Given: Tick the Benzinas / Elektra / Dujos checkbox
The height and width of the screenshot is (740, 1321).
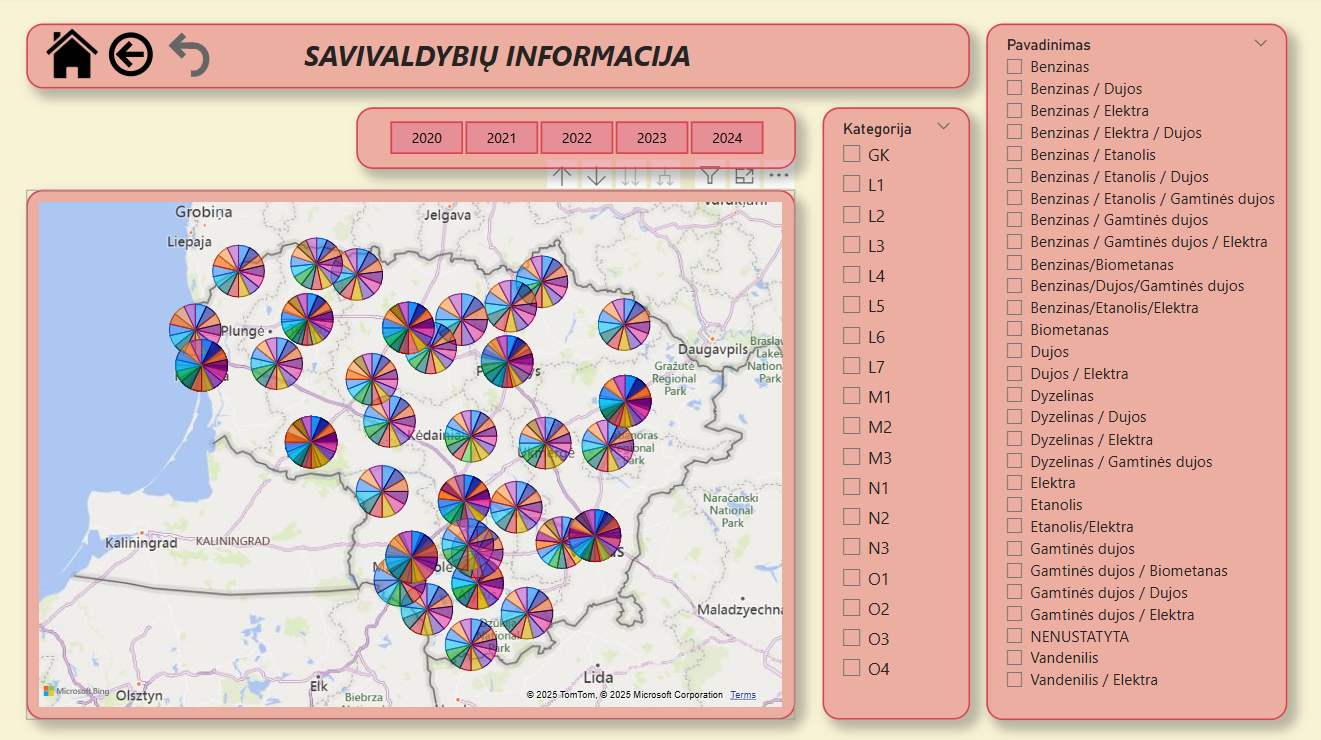Looking at the screenshot, I should [1015, 132].
